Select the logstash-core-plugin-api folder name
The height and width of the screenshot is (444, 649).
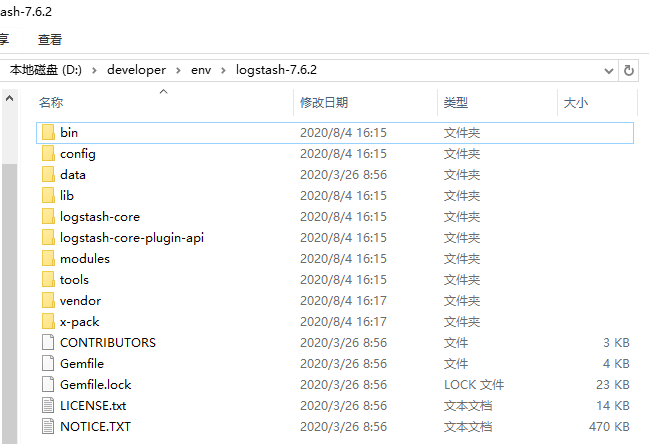click(132, 238)
